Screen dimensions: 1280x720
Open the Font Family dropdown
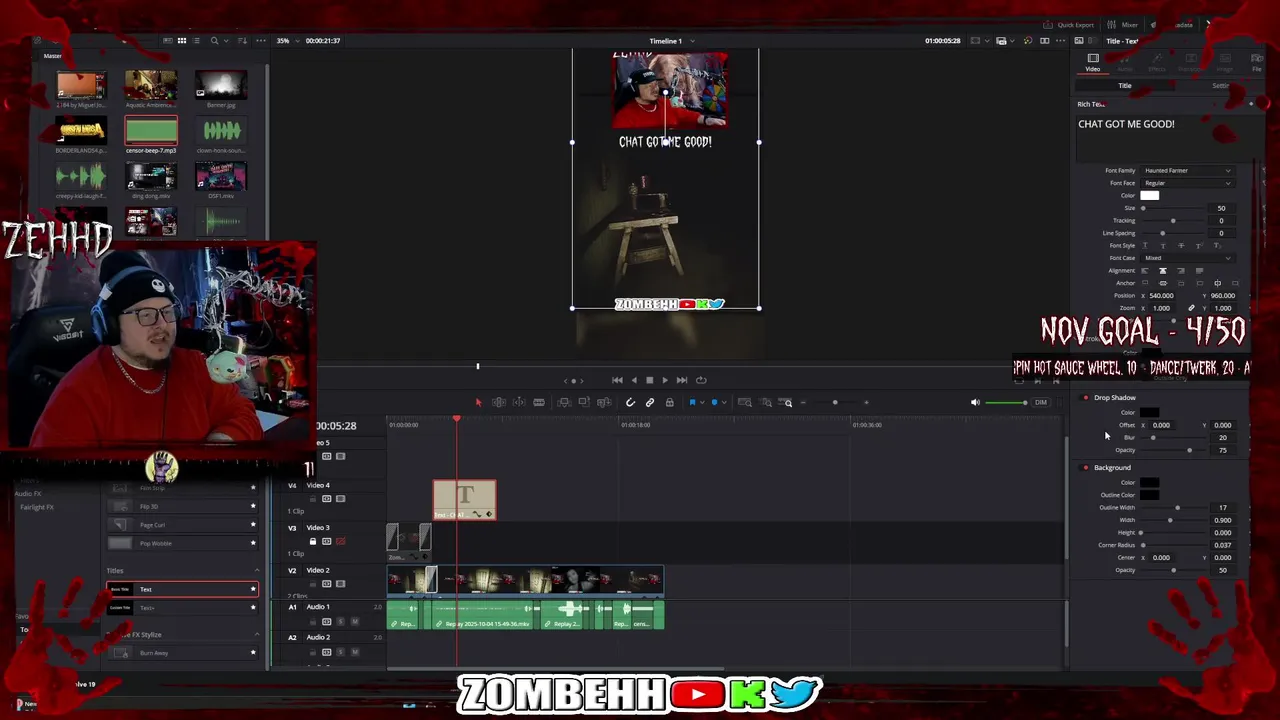pyautogui.click(x=1187, y=171)
